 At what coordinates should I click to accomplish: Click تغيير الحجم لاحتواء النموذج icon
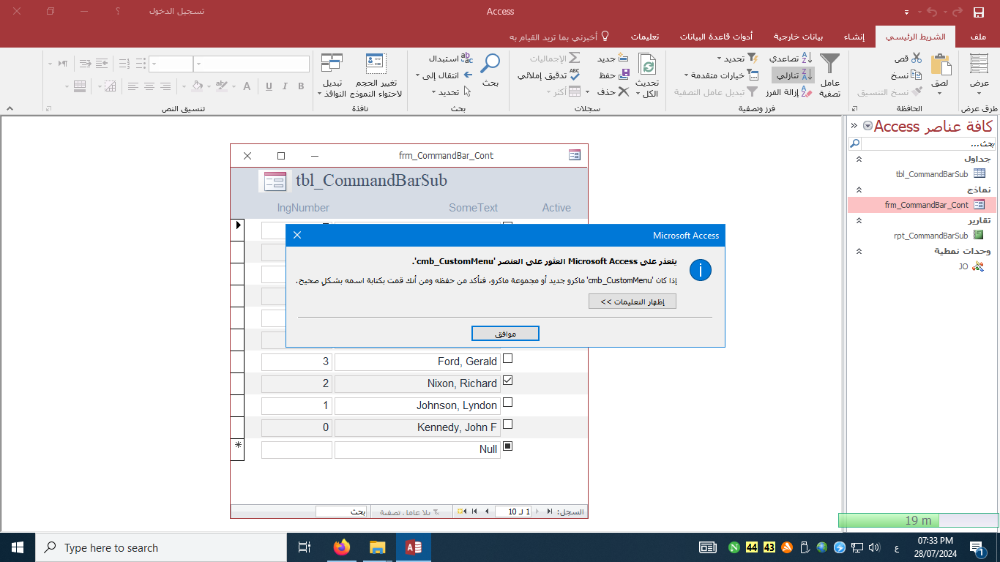coord(374,64)
